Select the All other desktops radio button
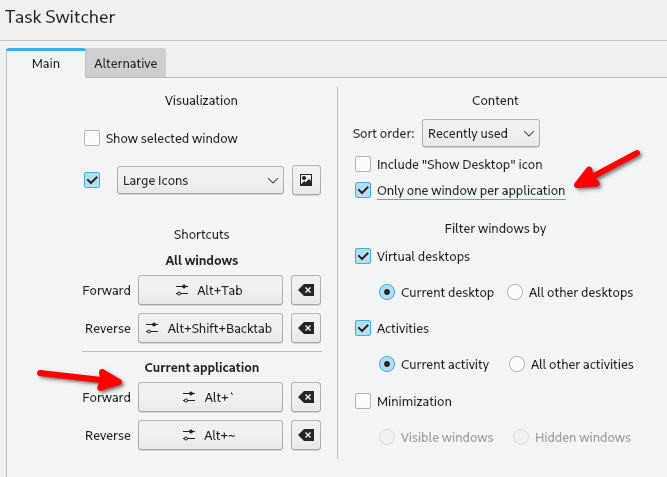 pyautogui.click(x=516, y=293)
